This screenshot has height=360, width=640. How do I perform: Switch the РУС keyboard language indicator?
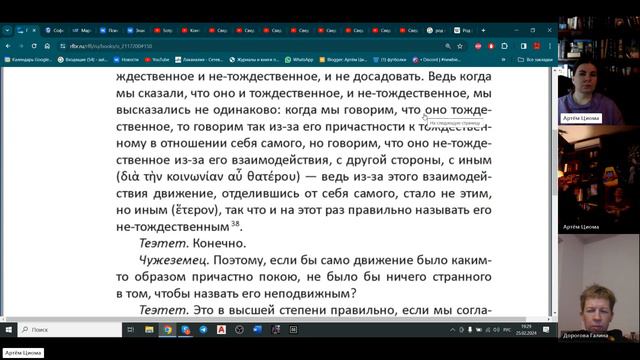[x=507, y=330]
